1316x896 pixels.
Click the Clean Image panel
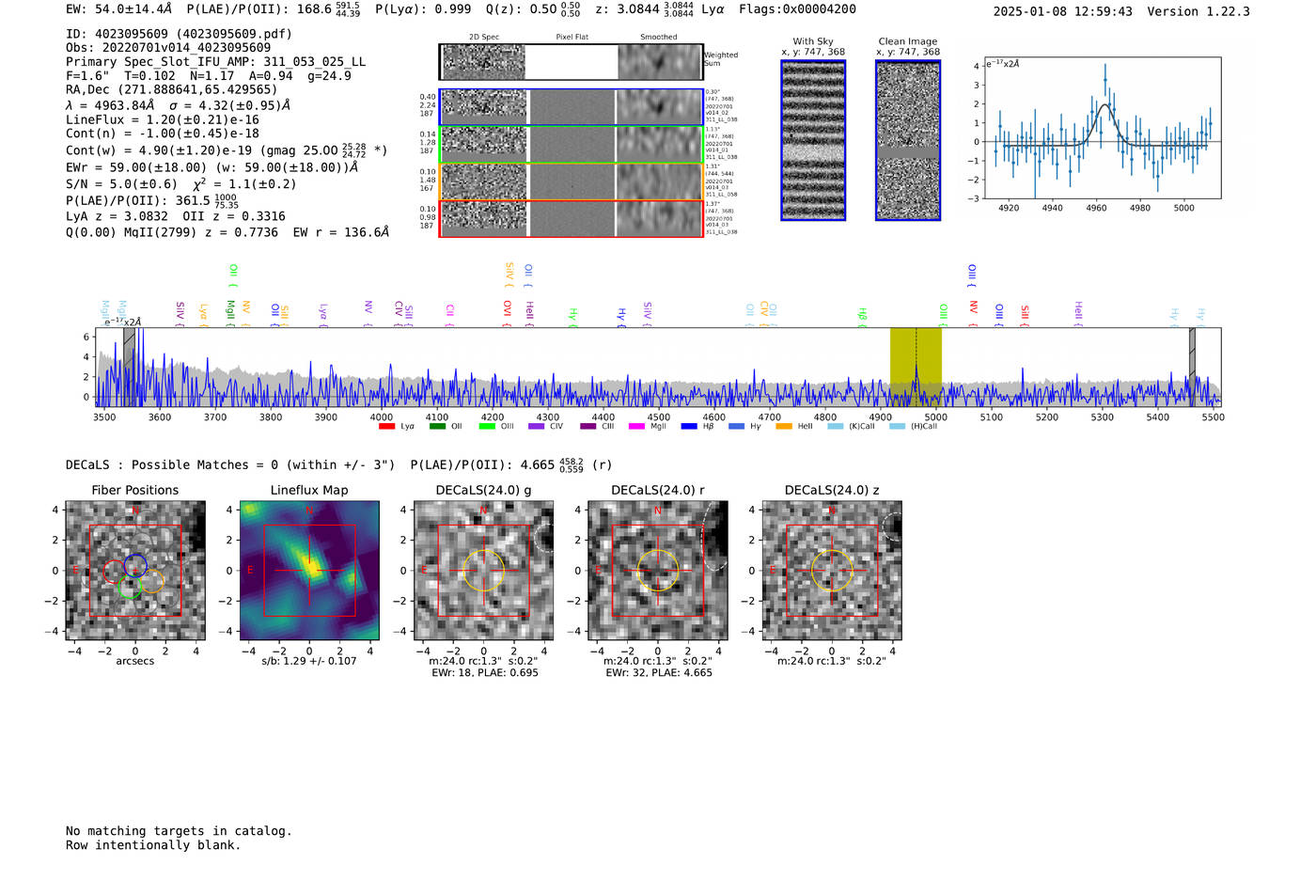click(908, 140)
